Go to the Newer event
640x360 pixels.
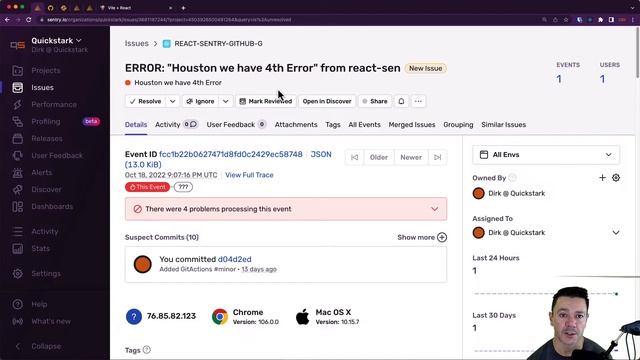411,158
